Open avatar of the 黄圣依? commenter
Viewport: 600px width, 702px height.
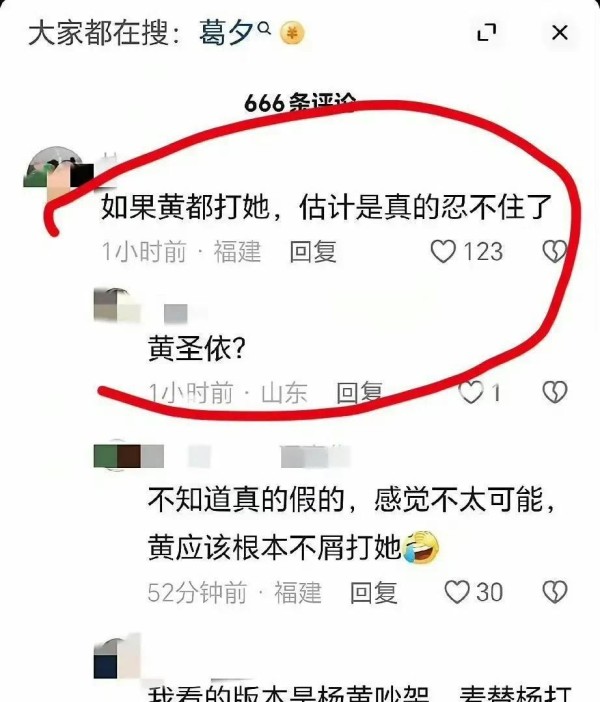(117, 305)
